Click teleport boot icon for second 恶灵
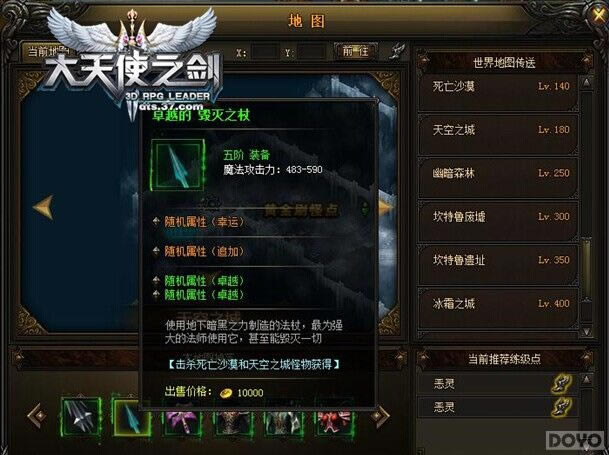Image resolution: width=609 pixels, height=455 pixels. (x=562, y=407)
